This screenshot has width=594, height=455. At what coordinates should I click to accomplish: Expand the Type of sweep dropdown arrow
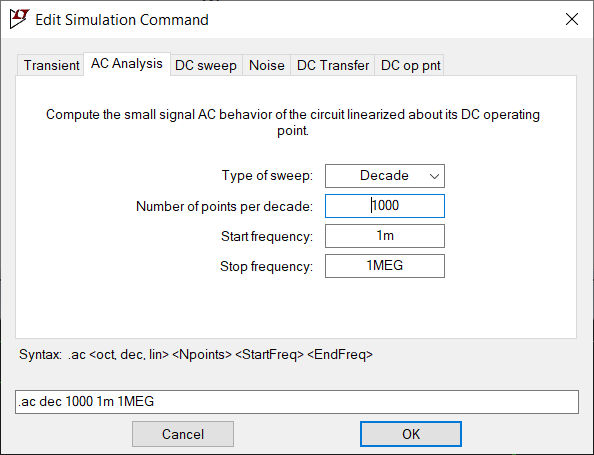434,176
